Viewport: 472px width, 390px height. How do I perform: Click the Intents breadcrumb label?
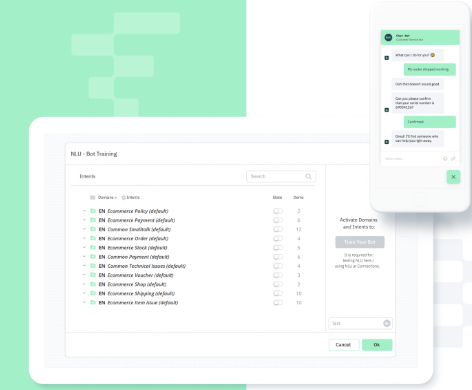[133, 197]
